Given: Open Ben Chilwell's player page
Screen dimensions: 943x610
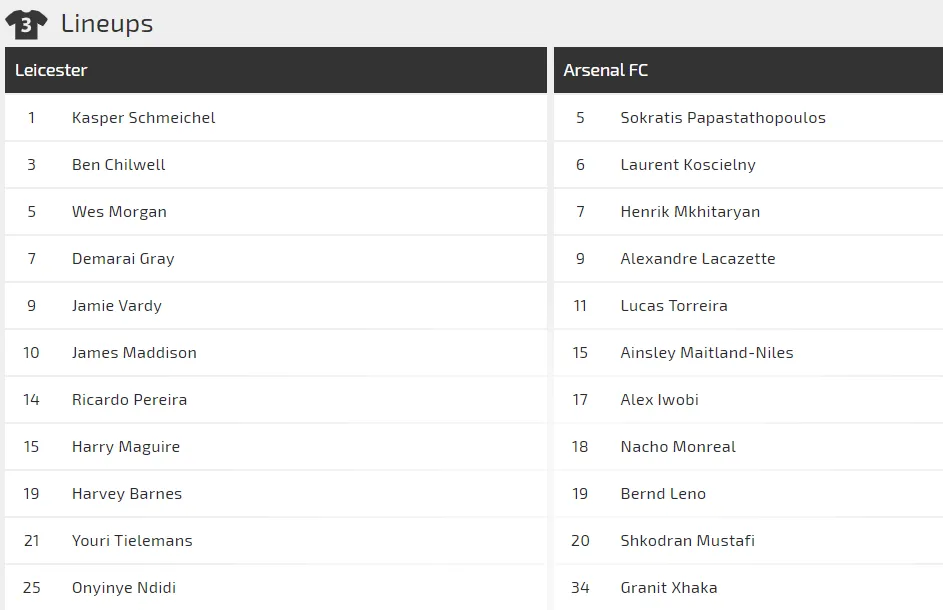Looking at the screenshot, I should pyautogui.click(x=118, y=165).
